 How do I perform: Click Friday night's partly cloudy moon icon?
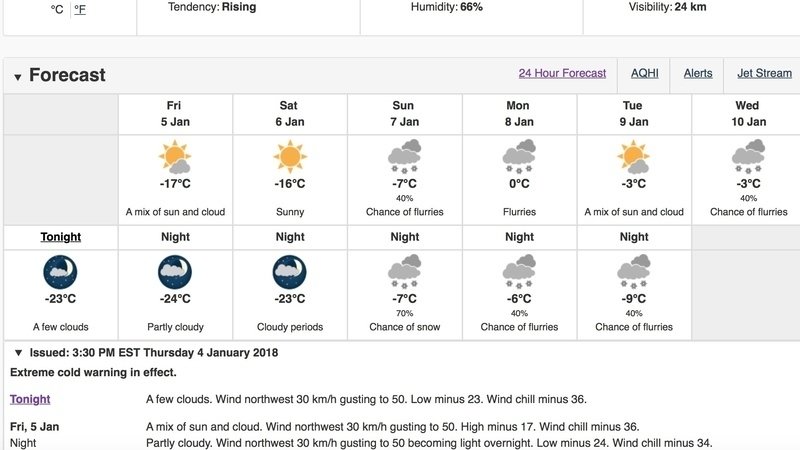point(175,272)
